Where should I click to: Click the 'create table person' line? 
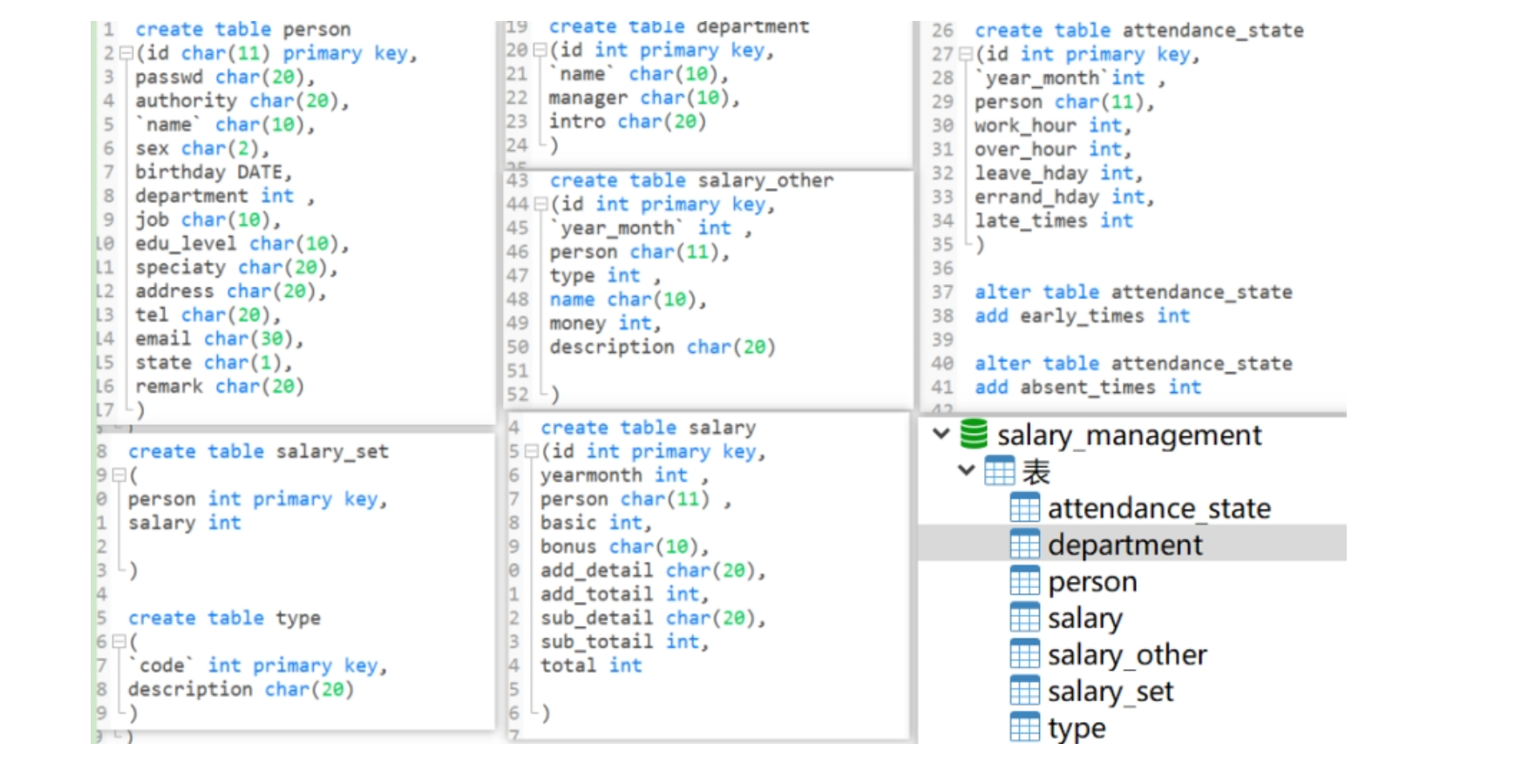(x=242, y=29)
